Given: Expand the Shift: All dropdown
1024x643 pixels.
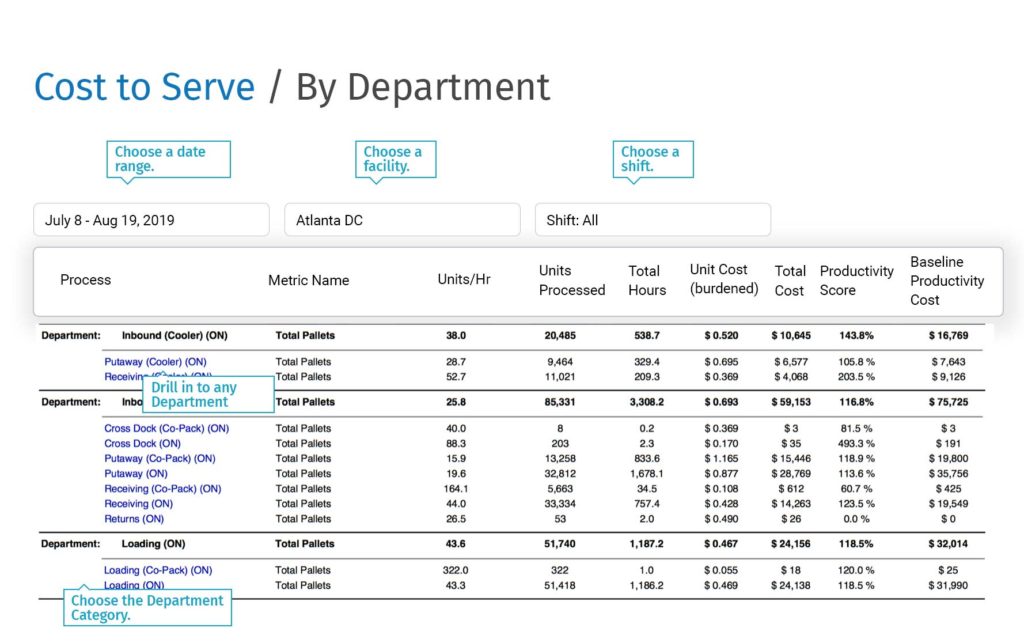Looking at the screenshot, I should click(x=652, y=220).
